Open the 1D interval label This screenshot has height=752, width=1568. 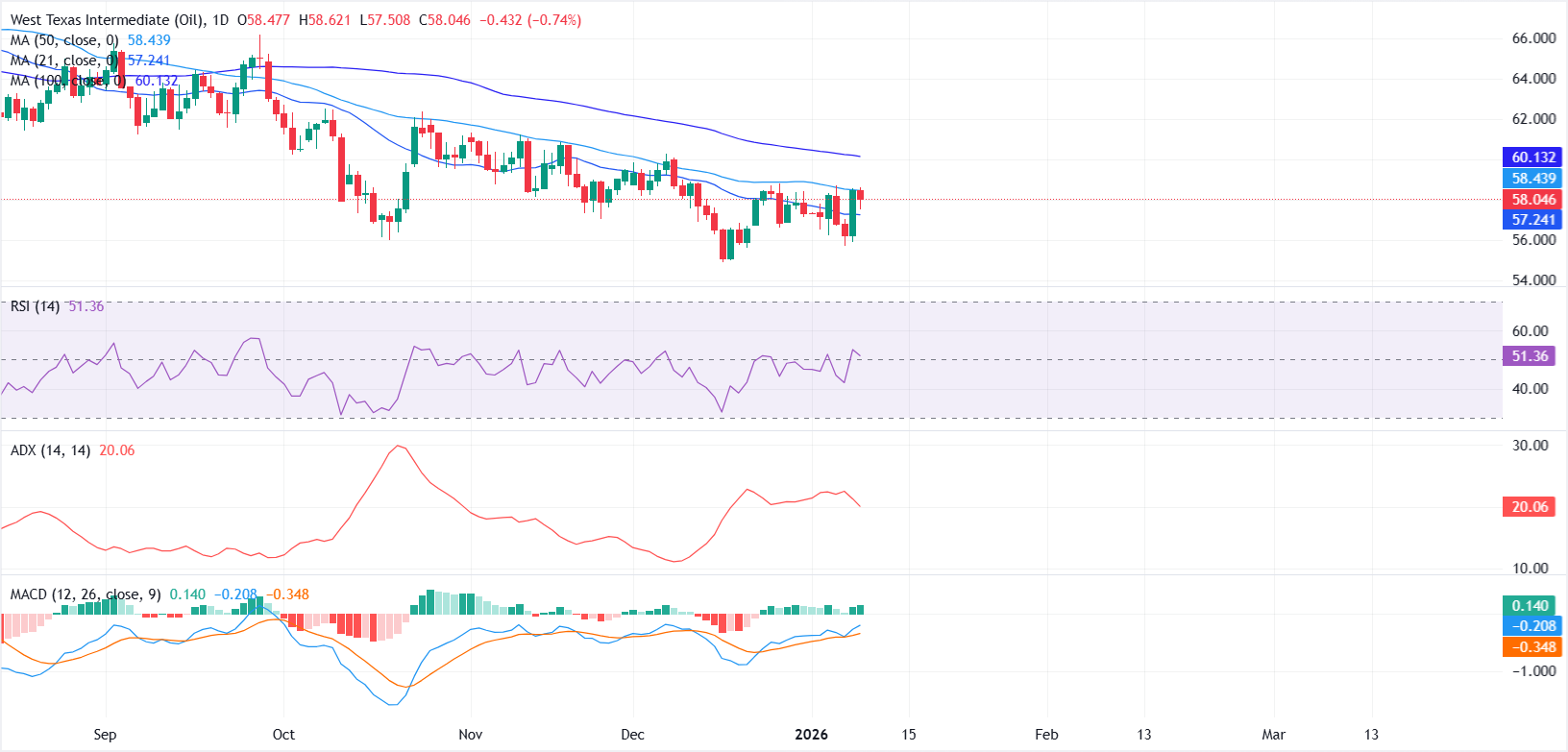(x=219, y=19)
